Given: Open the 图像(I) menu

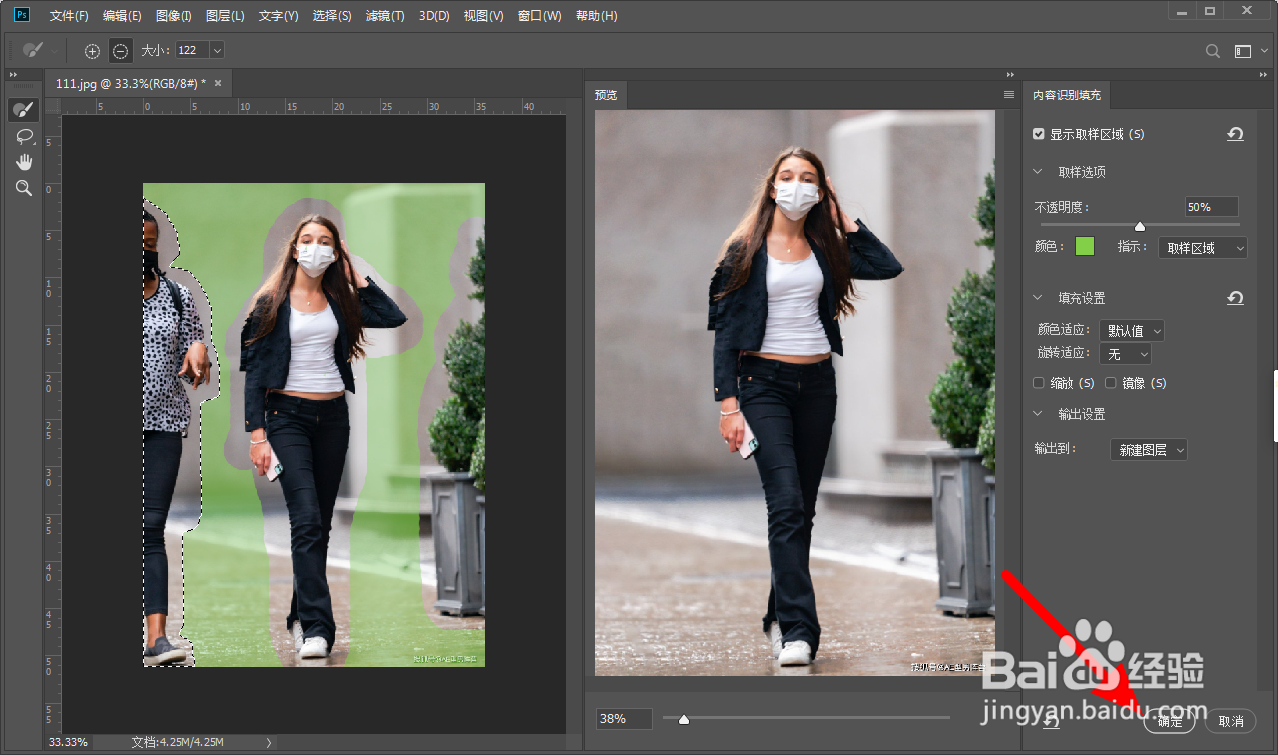Looking at the screenshot, I should [x=174, y=16].
